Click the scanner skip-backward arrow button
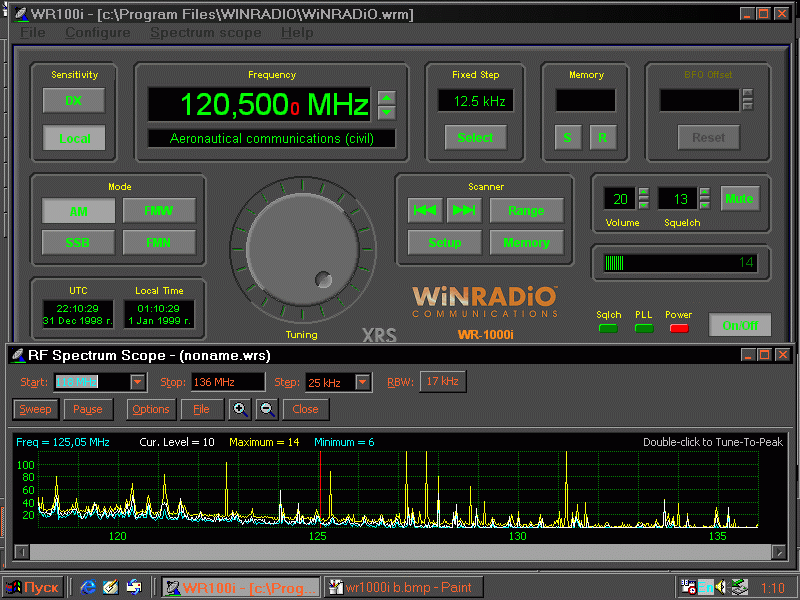 click(x=425, y=210)
